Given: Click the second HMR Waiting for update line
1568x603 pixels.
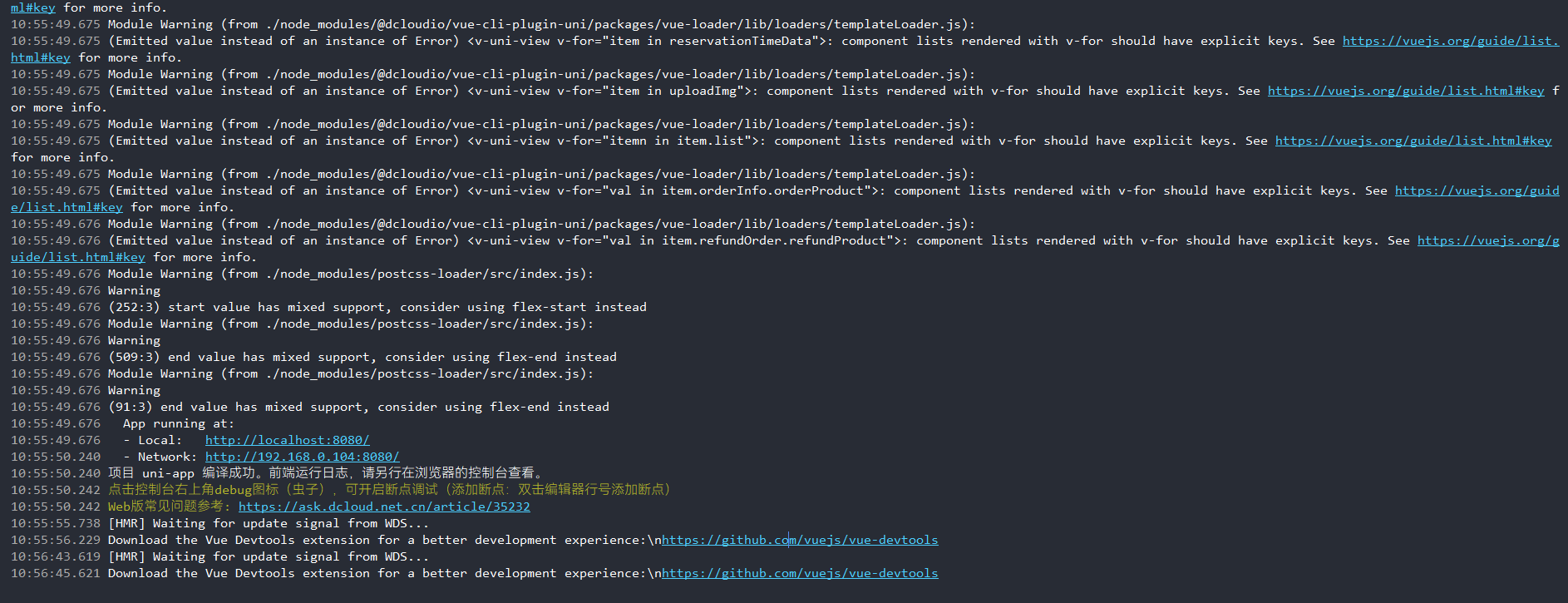Looking at the screenshot, I should click(x=269, y=556).
